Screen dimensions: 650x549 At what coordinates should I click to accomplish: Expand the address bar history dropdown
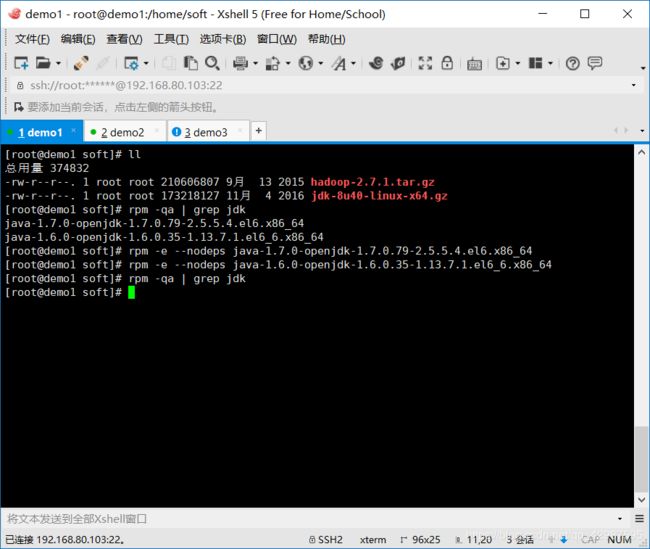pyautogui.click(x=634, y=85)
